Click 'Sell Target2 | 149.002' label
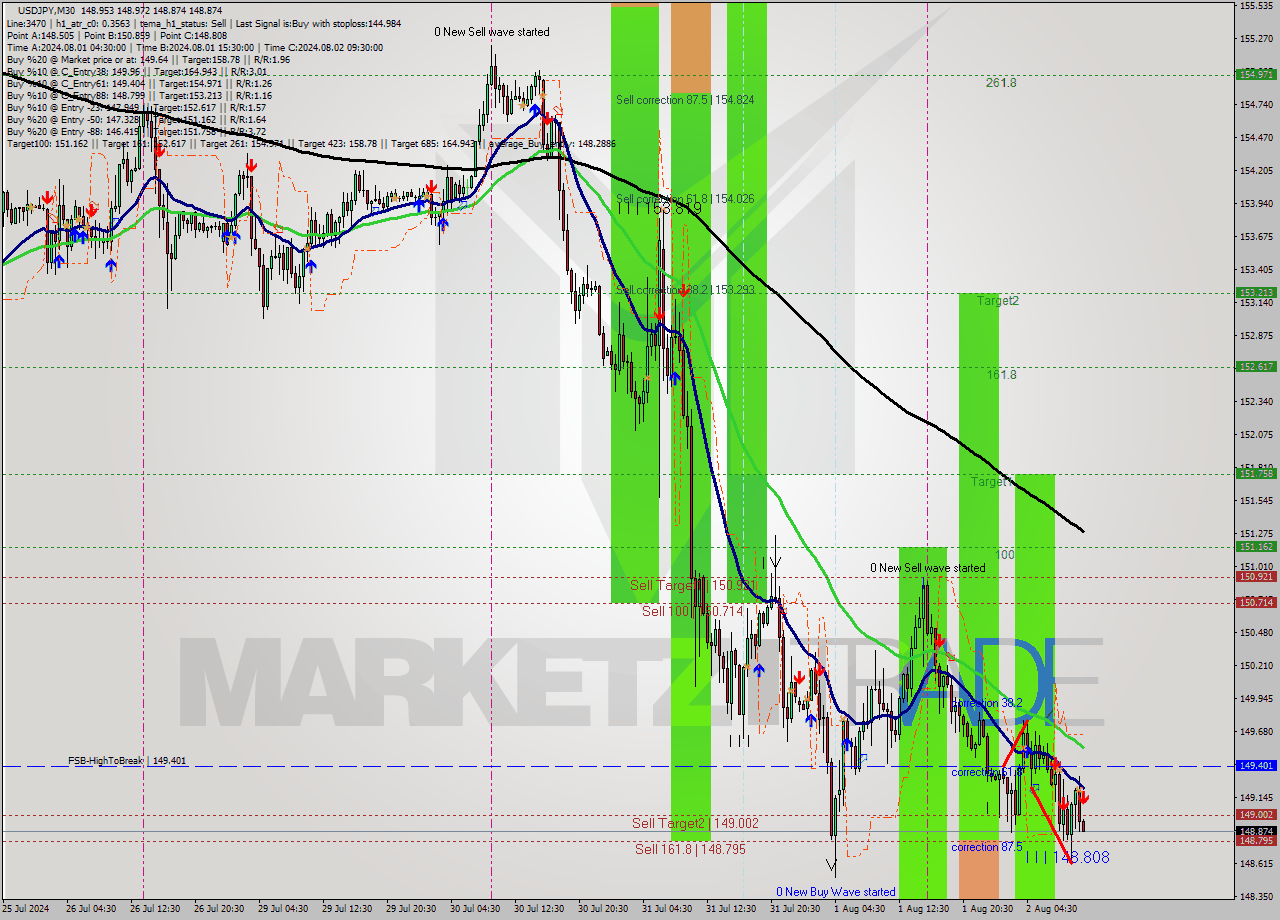The width and height of the screenshot is (1280, 920). 695,823
